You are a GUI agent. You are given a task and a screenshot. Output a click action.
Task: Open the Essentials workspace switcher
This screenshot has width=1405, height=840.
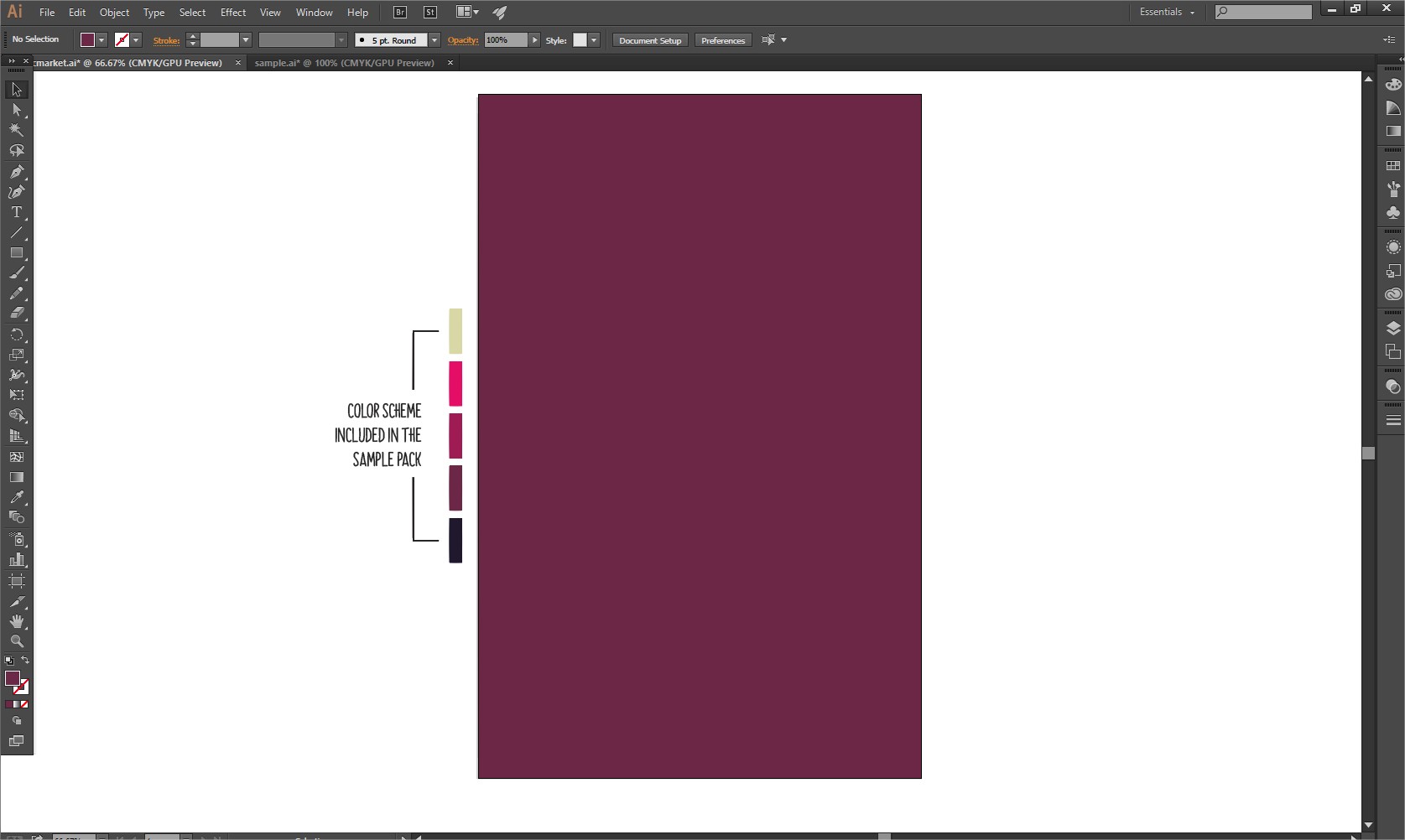1167,12
